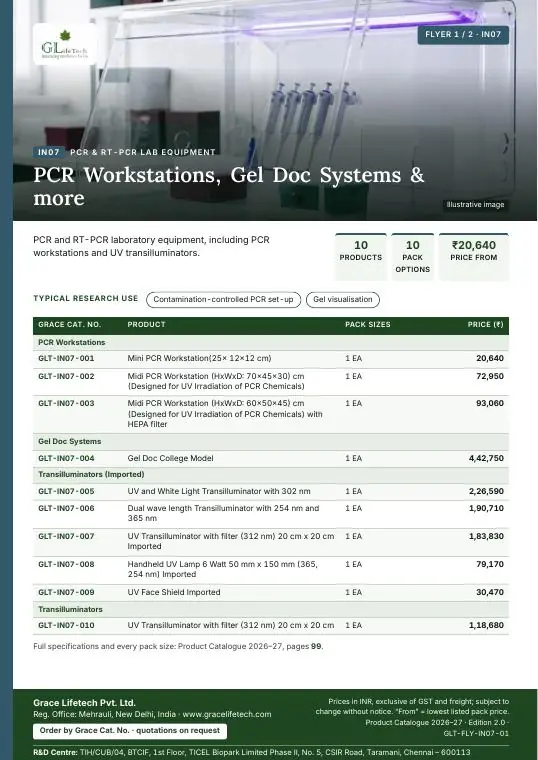
Task: Click the 'Gel visualisation' pill
Action: 343,300
